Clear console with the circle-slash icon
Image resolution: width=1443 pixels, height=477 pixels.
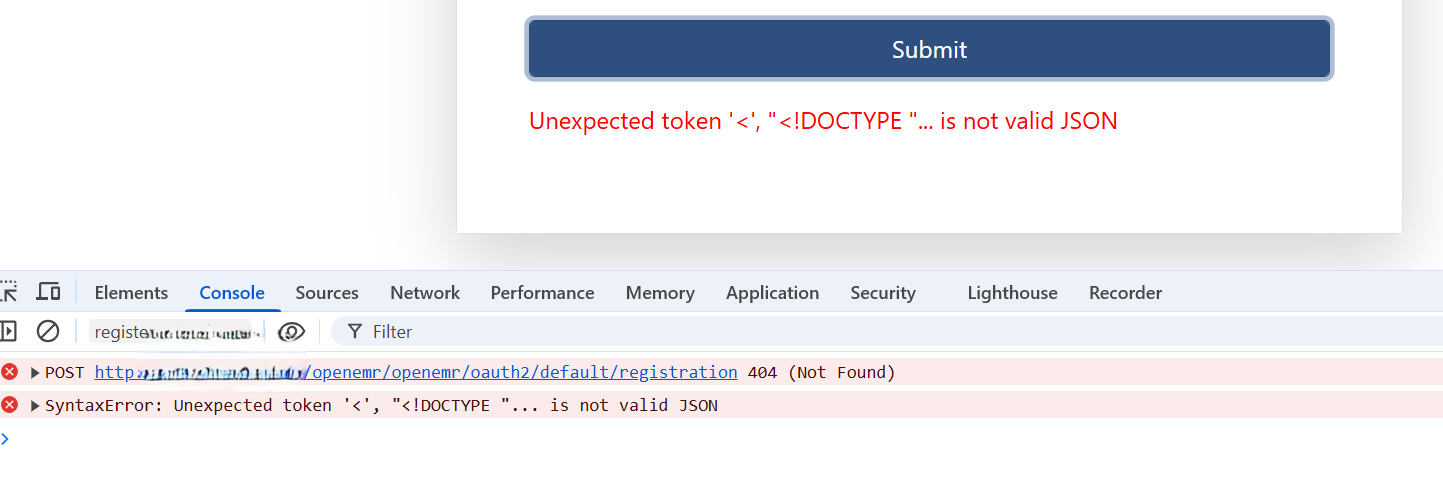coord(48,331)
